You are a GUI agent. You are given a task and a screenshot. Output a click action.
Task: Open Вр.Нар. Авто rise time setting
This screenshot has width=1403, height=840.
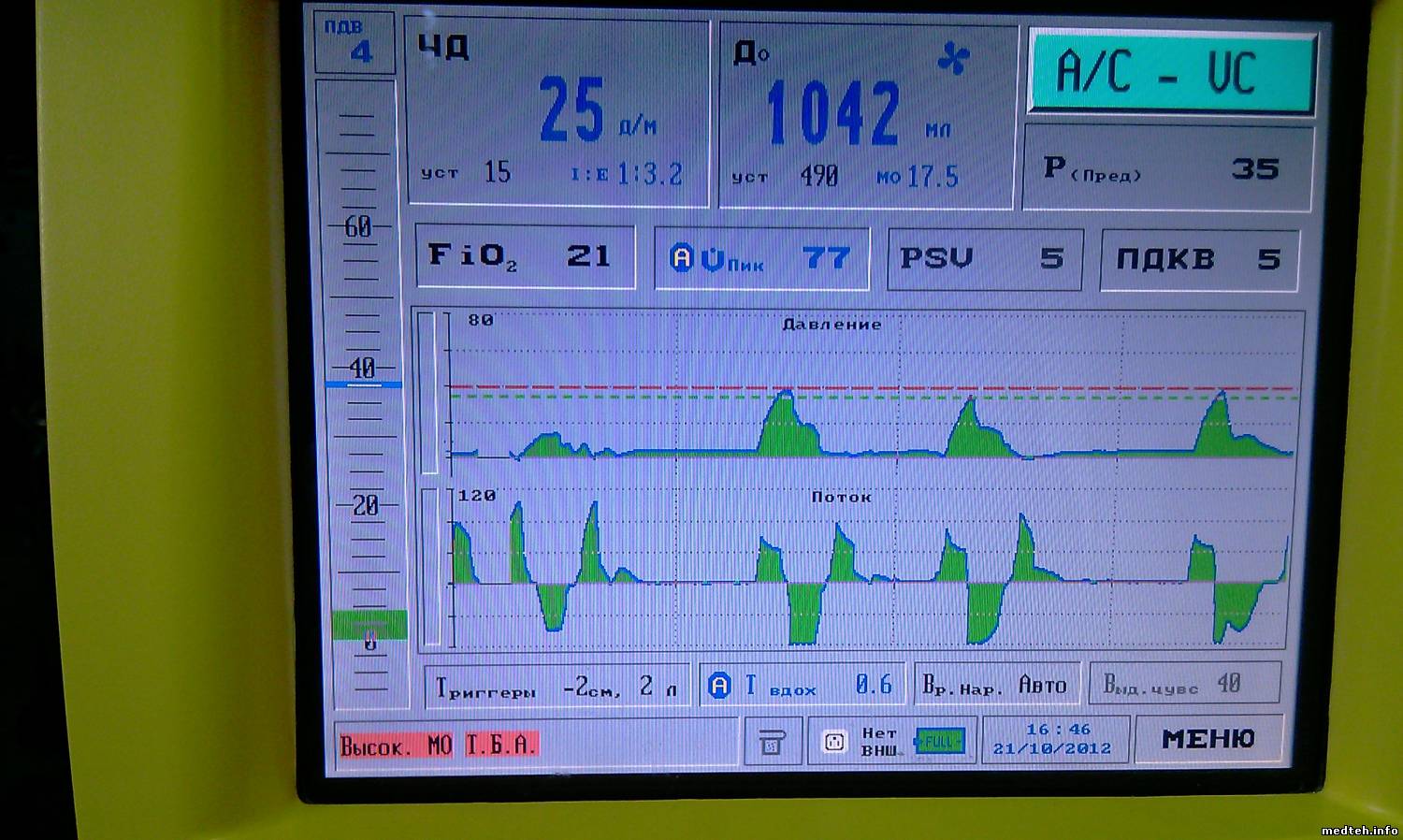click(996, 687)
